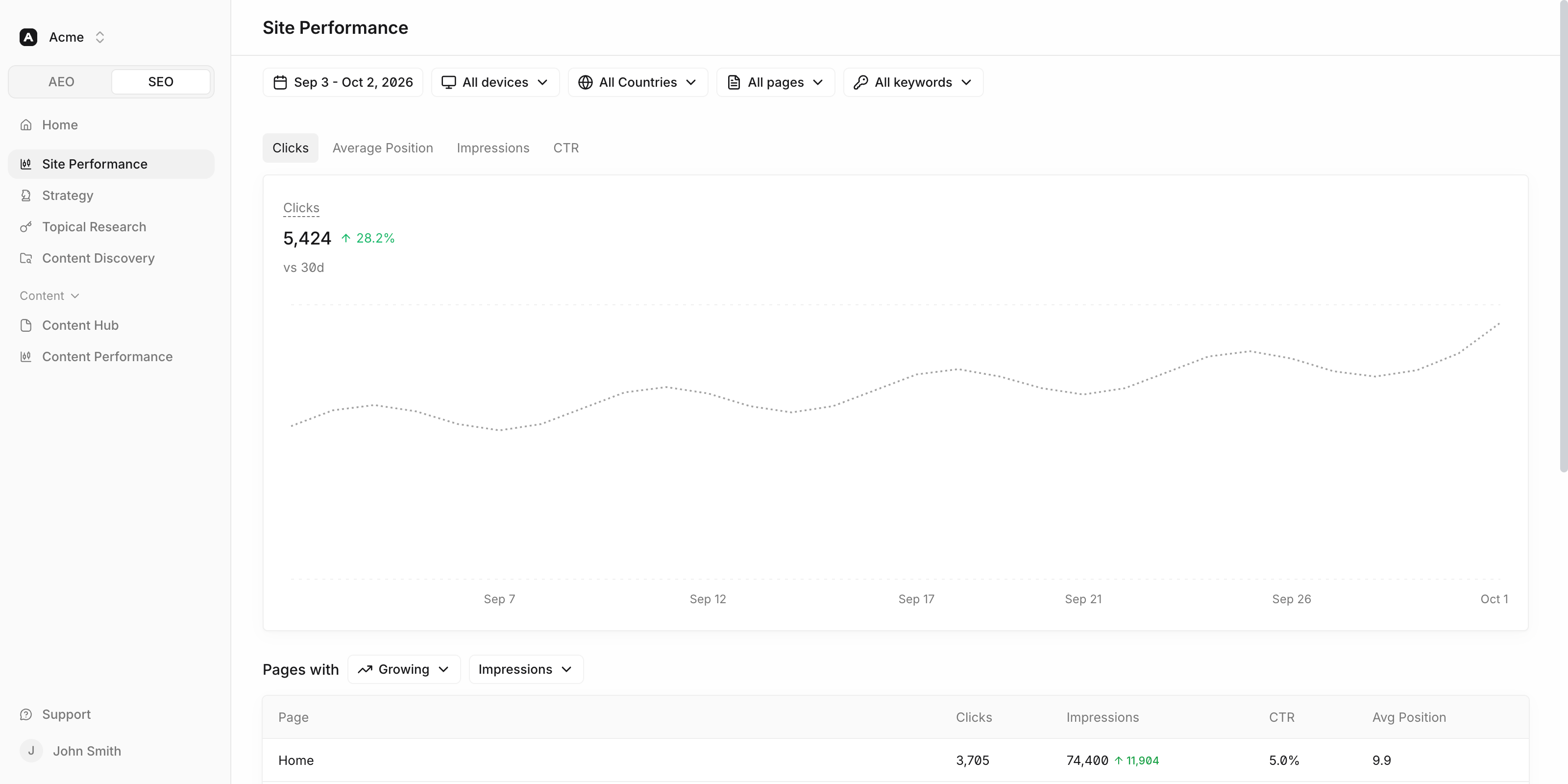Image resolution: width=1568 pixels, height=784 pixels.
Task: Click the Content Performance chart icon
Action: pyautogui.click(x=25, y=357)
